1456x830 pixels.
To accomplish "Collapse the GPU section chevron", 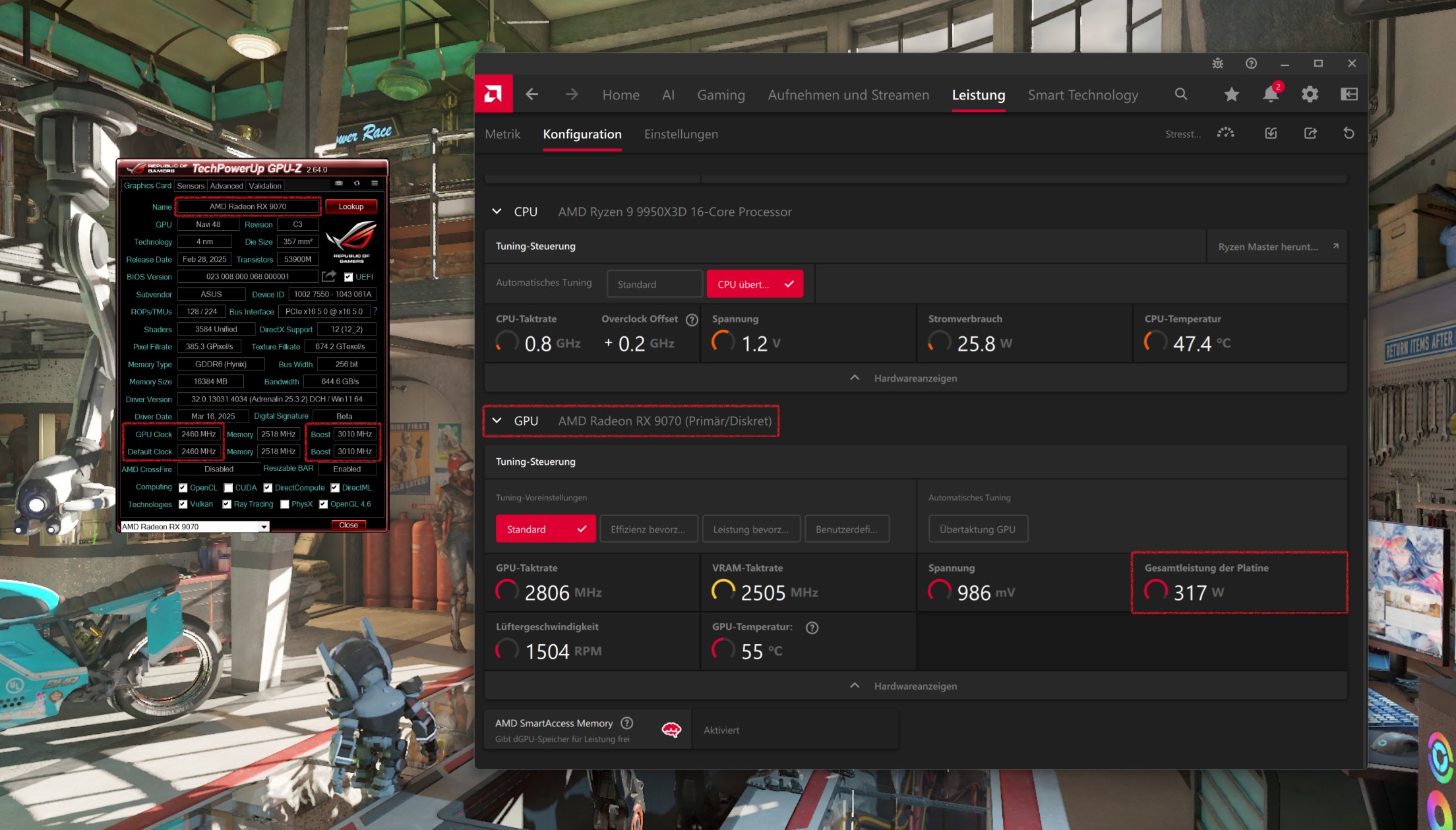I will tap(498, 421).
